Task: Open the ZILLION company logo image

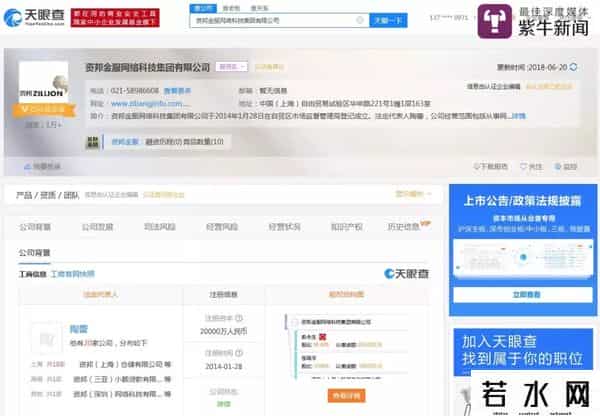Action: pyautogui.click(x=44, y=82)
